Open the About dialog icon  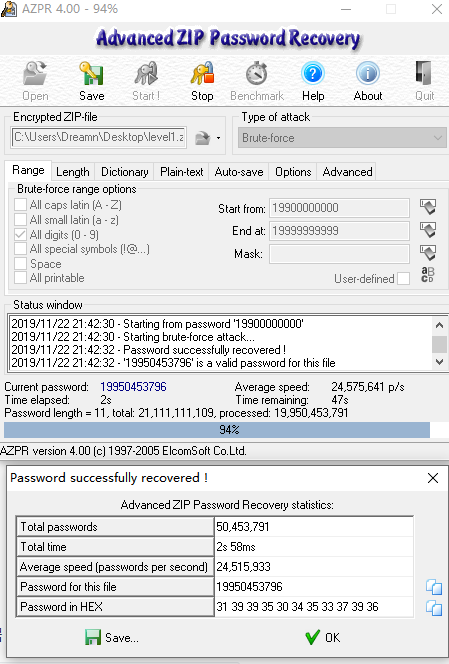point(368,81)
